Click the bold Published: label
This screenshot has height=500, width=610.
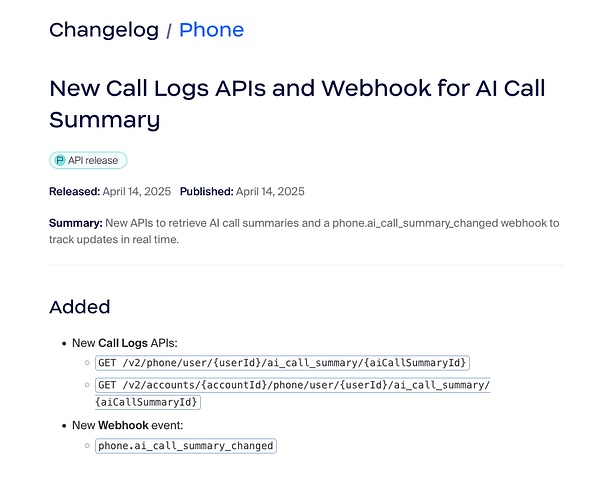click(207, 191)
